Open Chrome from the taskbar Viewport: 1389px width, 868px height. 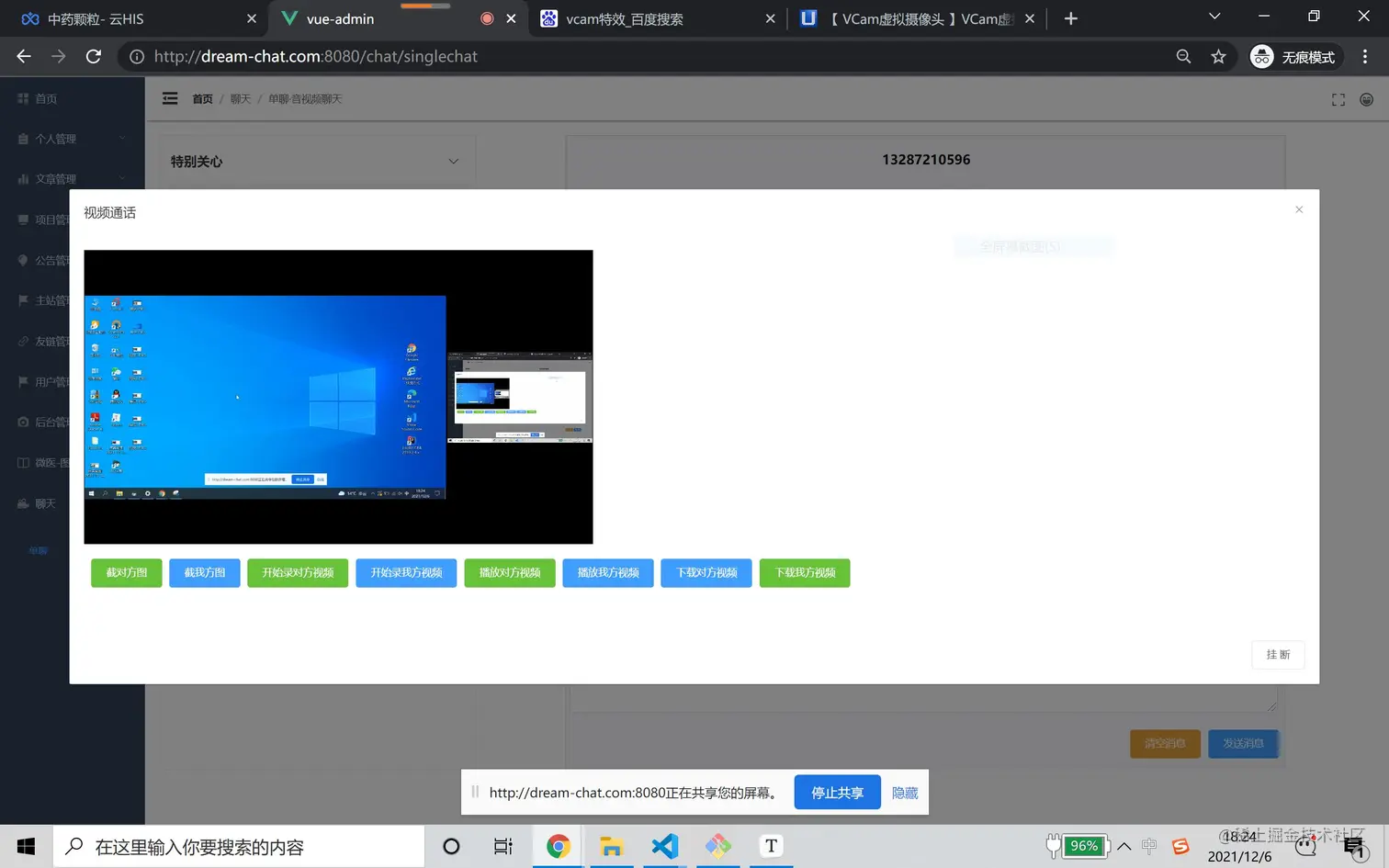point(558,846)
